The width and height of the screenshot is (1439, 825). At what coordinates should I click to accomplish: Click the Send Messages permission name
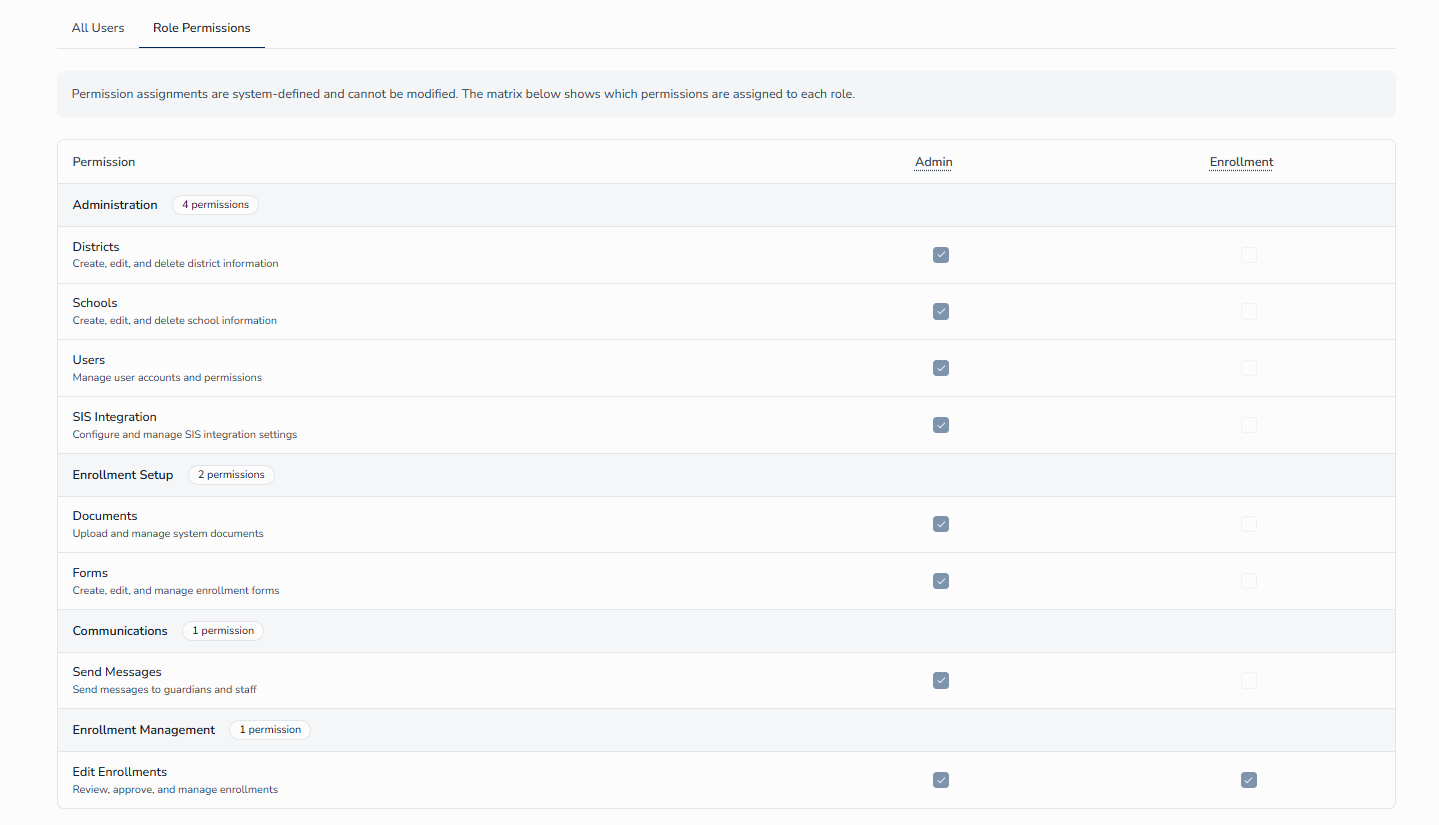117,672
